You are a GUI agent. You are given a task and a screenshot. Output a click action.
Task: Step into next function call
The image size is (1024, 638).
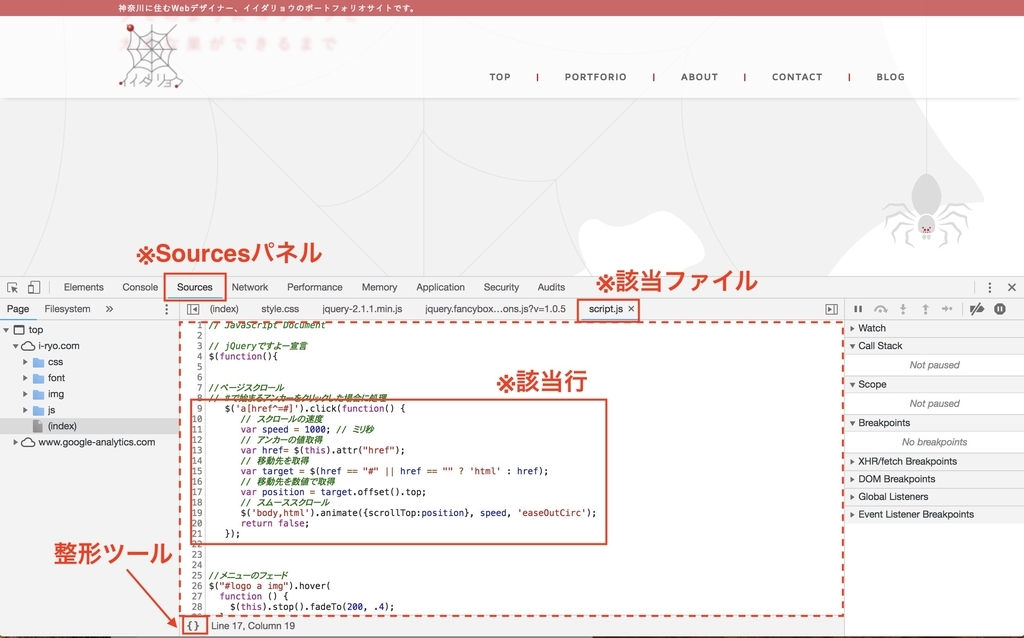pos(903,309)
